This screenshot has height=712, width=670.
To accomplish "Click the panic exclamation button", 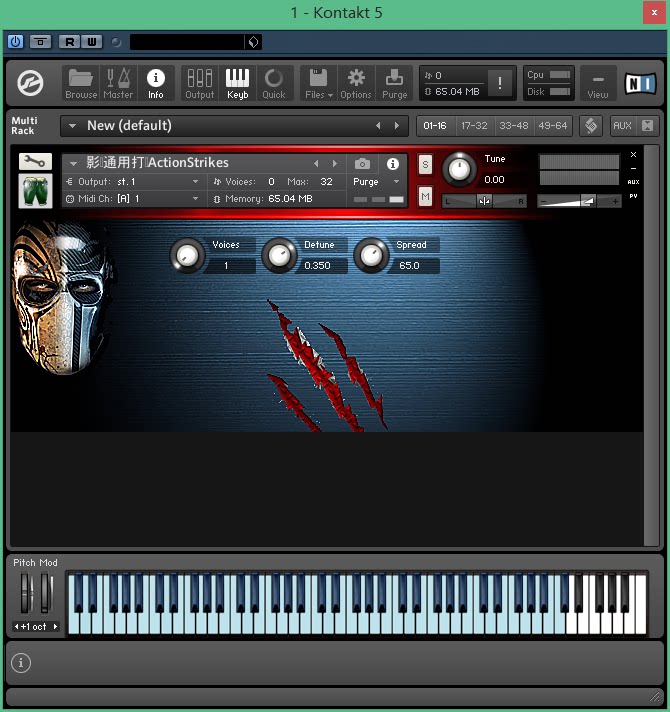I will click(x=500, y=83).
